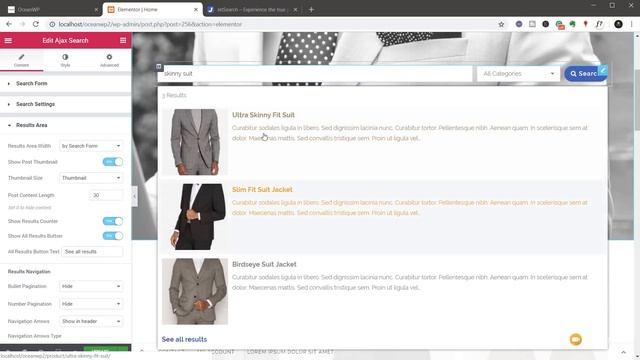The width and height of the screenshot is (640, 360).
Task: Click the purple round extension icon
Action: click(x=519, y=24)
